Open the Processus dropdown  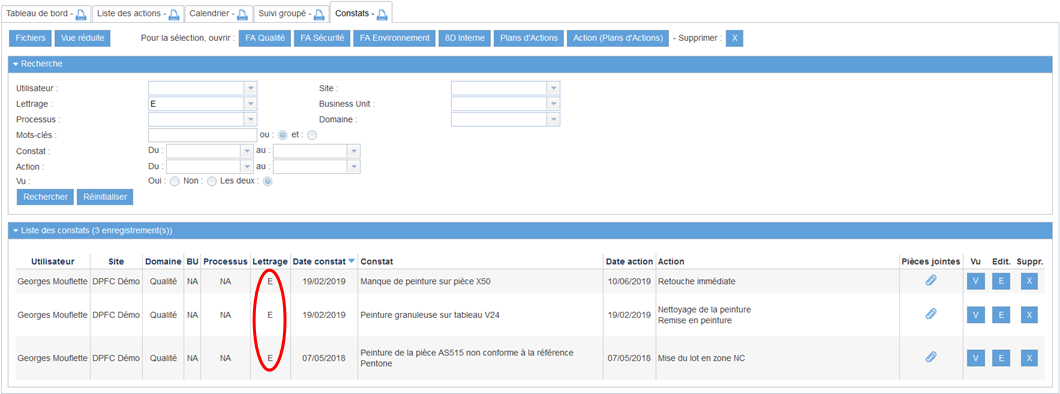pos(251,120)
